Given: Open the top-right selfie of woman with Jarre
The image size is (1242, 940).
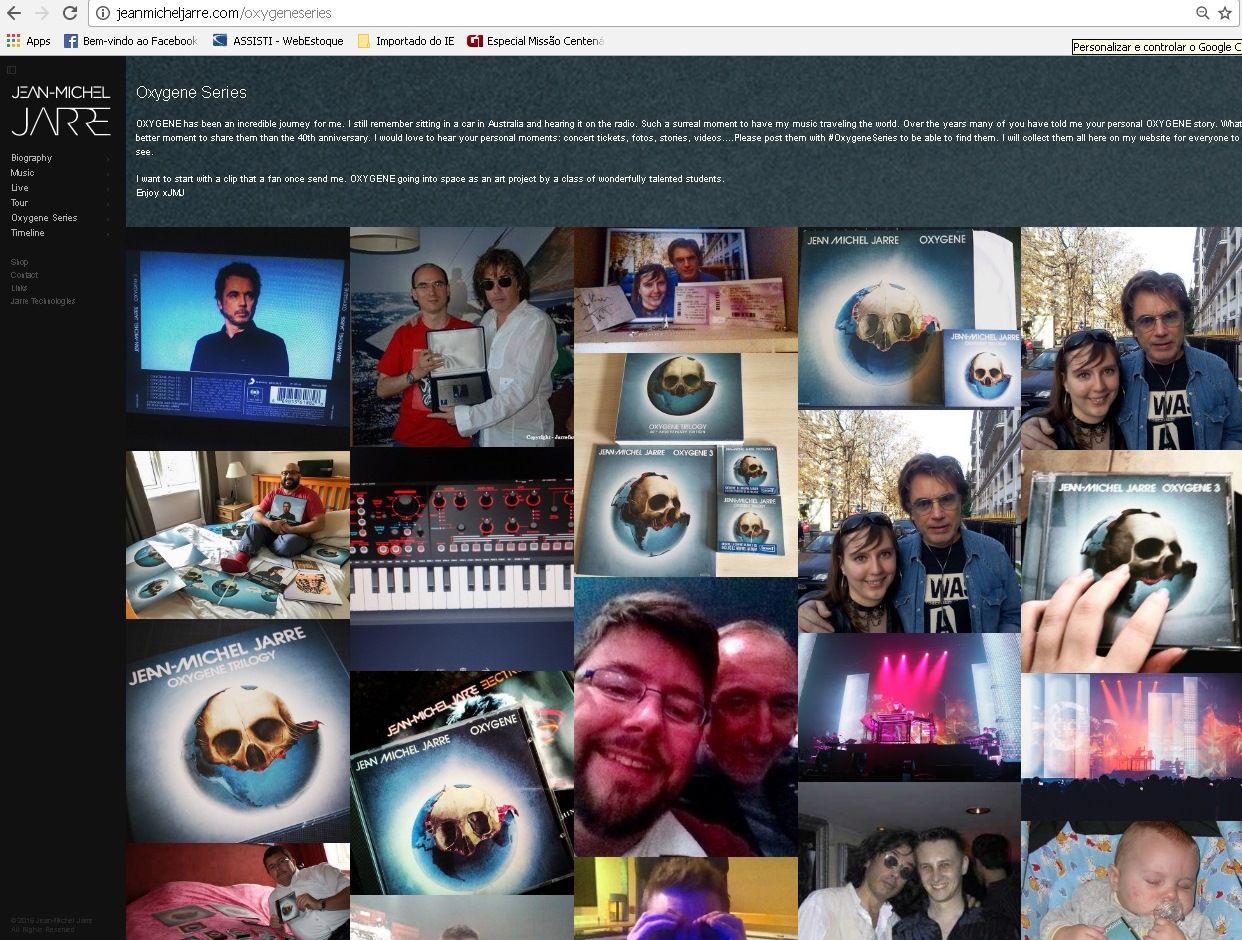Looking at the screenshot, I should pyautogui.click(x=1131, y=339).
